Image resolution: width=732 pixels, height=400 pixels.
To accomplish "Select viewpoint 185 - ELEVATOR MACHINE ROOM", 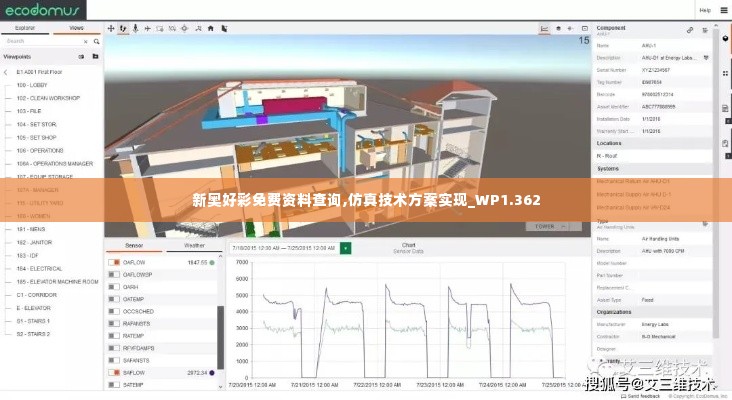I will click(x=57, y=282).
